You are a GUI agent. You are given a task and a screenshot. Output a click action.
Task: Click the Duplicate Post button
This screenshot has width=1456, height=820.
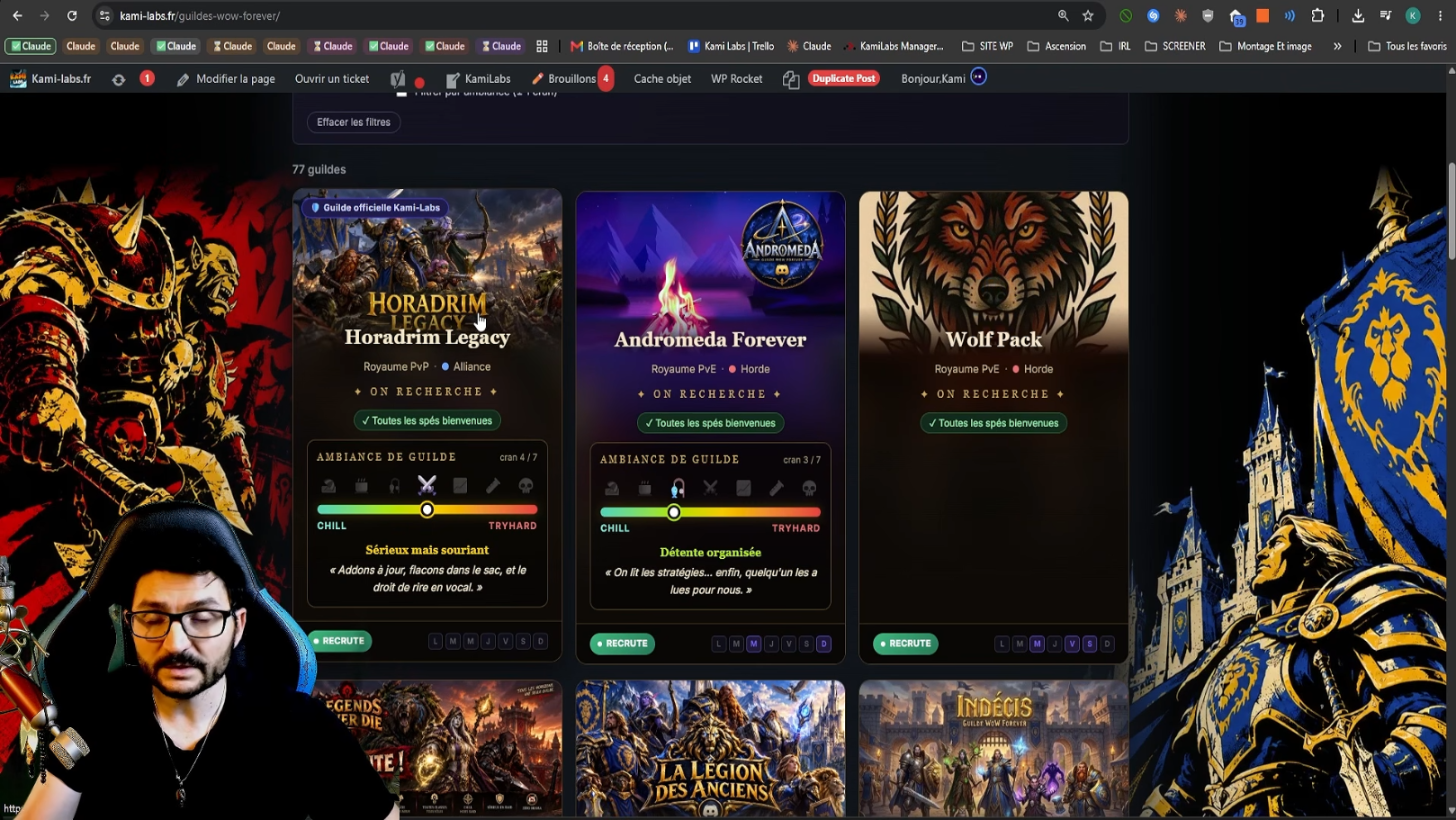click(844, 78)
